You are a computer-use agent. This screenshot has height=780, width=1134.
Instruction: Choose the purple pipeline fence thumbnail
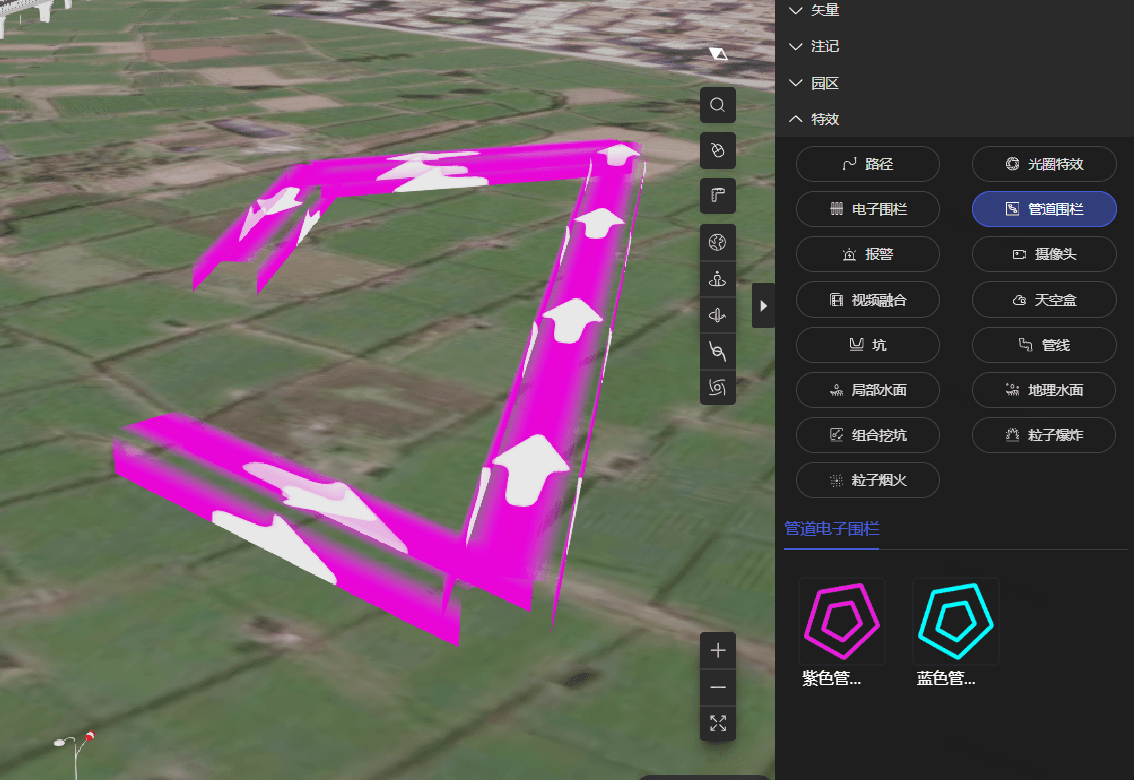click(x=841, y=621)
